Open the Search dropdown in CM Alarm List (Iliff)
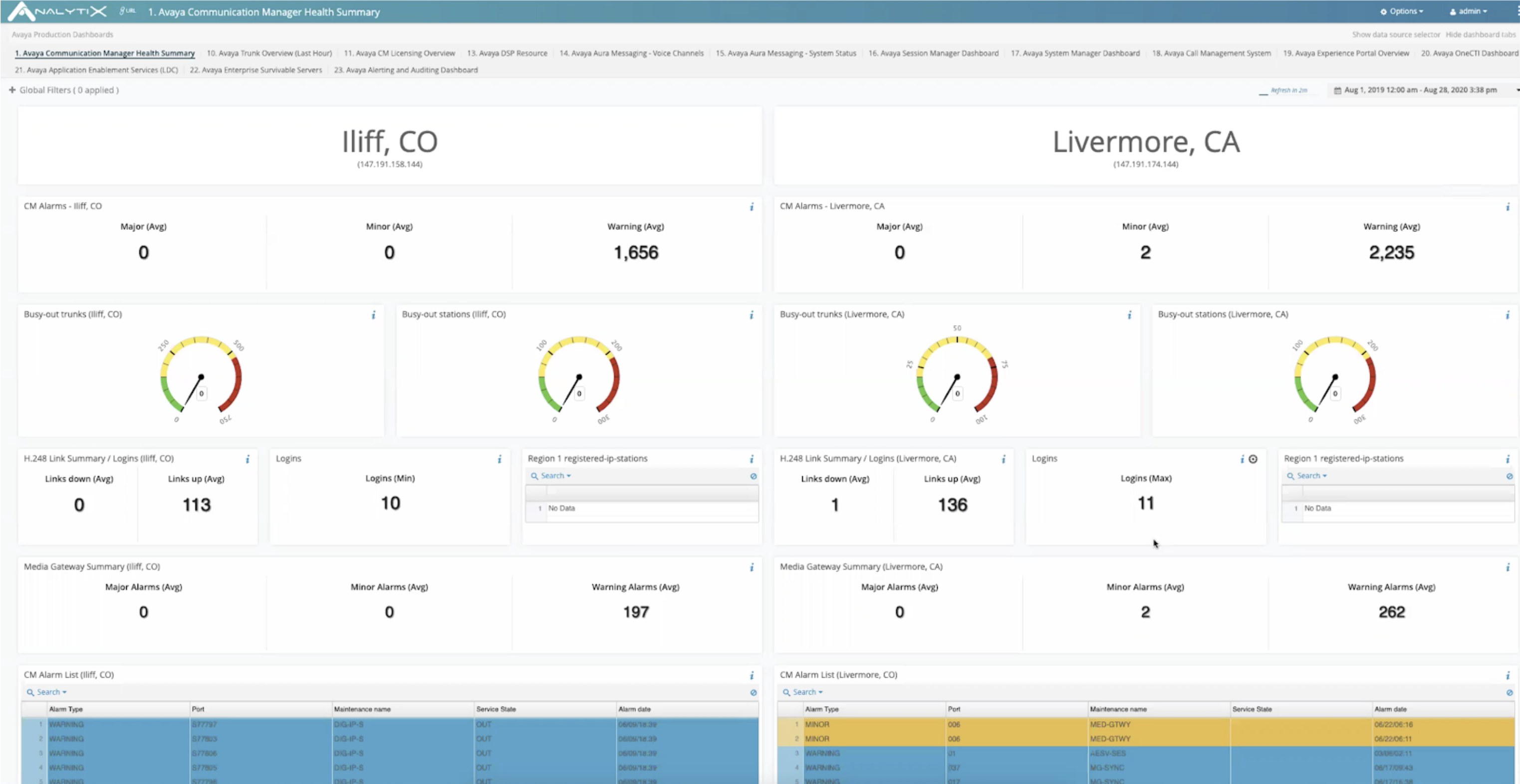The image size is (1520, 784). (x=46, y=691)
